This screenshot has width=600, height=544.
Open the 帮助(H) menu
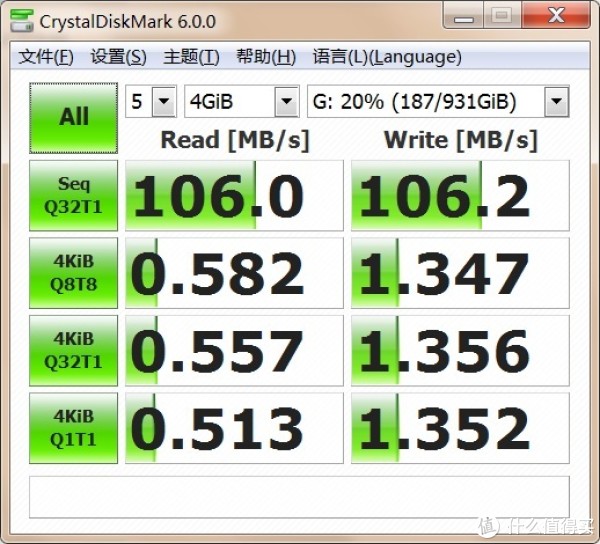(266, 57)
